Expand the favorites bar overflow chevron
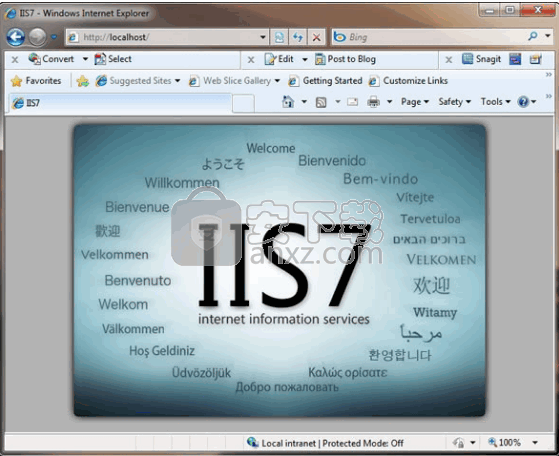Image resolution: width=559 pixels, height=456 pixels. pos(549,75)
